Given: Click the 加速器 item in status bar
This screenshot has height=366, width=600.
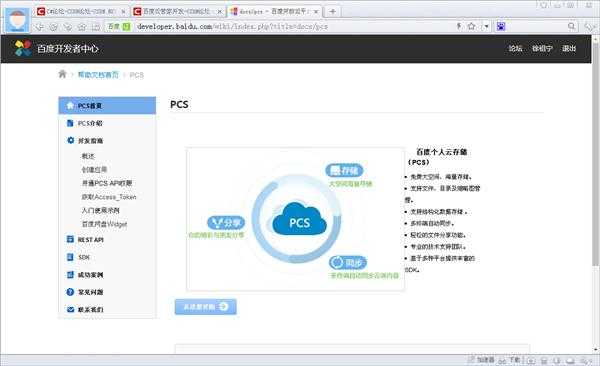Looking at the screenshot, I should point(482,360).
